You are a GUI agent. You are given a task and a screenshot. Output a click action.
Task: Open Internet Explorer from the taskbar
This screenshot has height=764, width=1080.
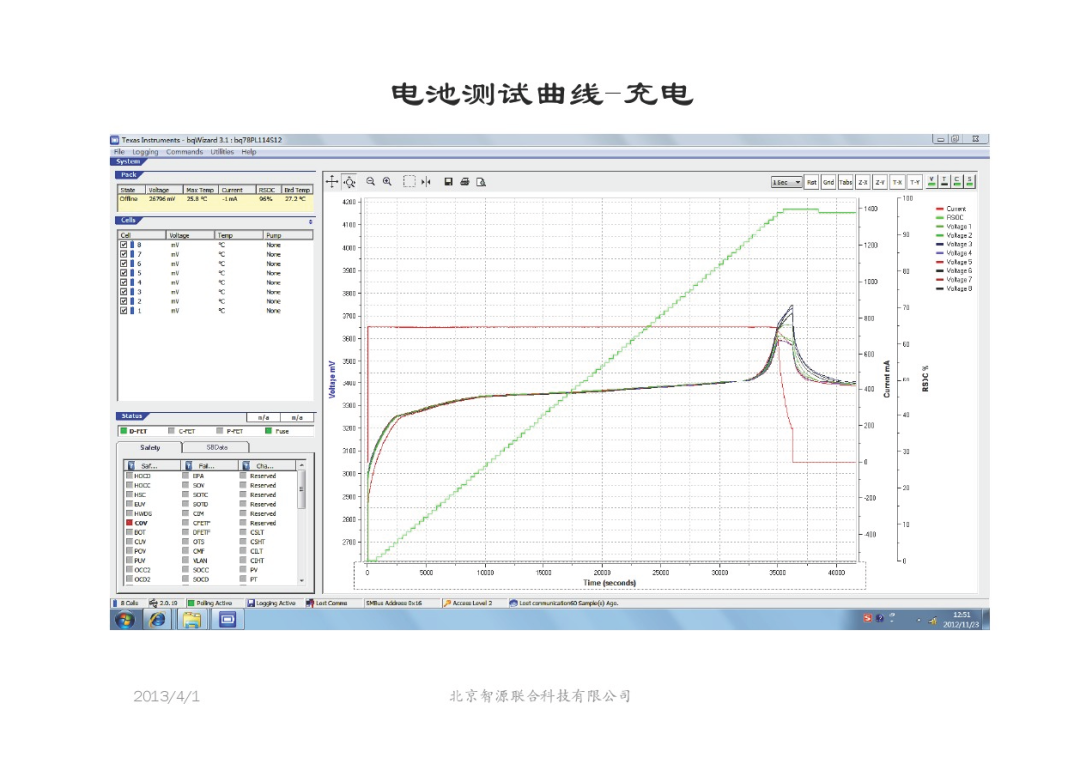(x=158, y=620)
